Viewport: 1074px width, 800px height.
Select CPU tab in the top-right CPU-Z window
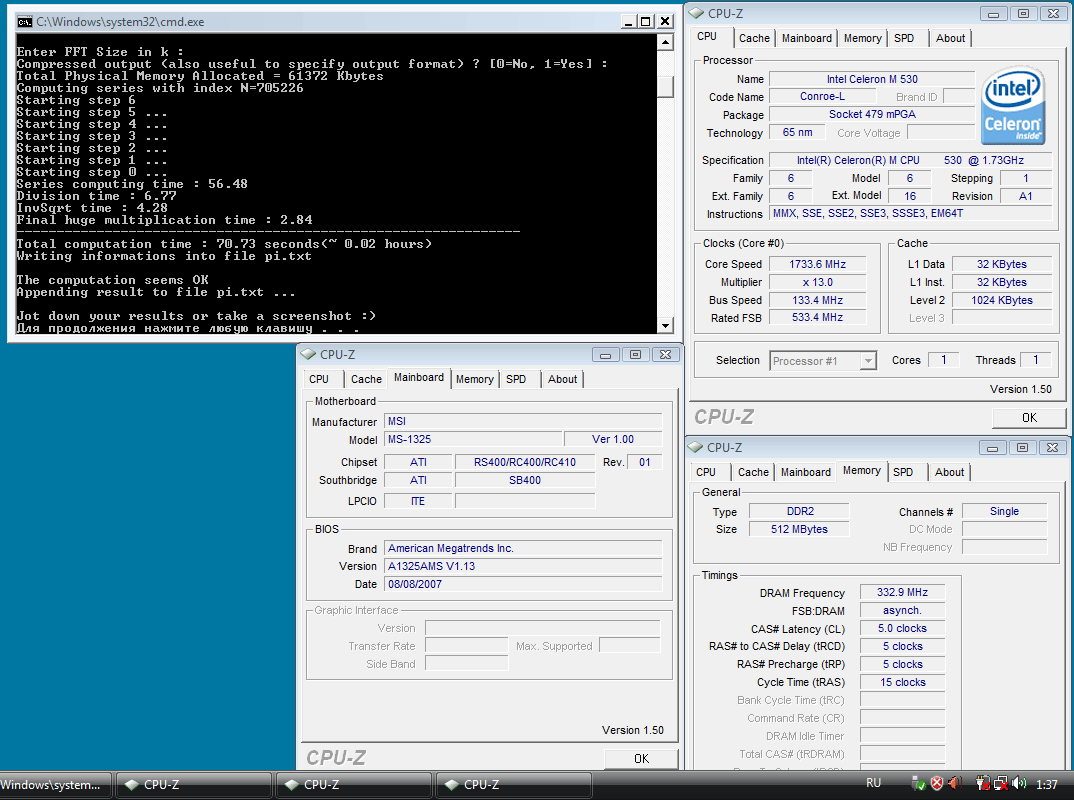(707, 37)
